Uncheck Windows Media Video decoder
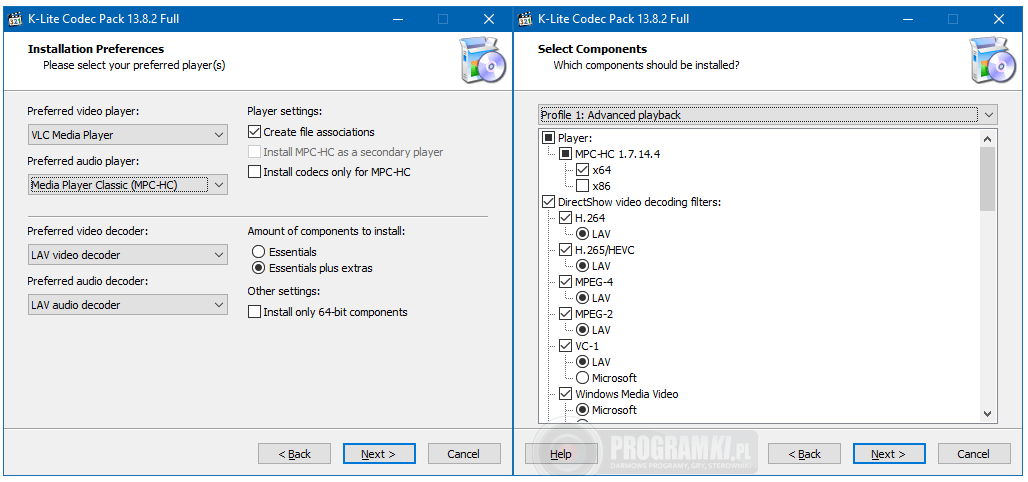Screen dimensions: 1028x482 click(565, 394)
